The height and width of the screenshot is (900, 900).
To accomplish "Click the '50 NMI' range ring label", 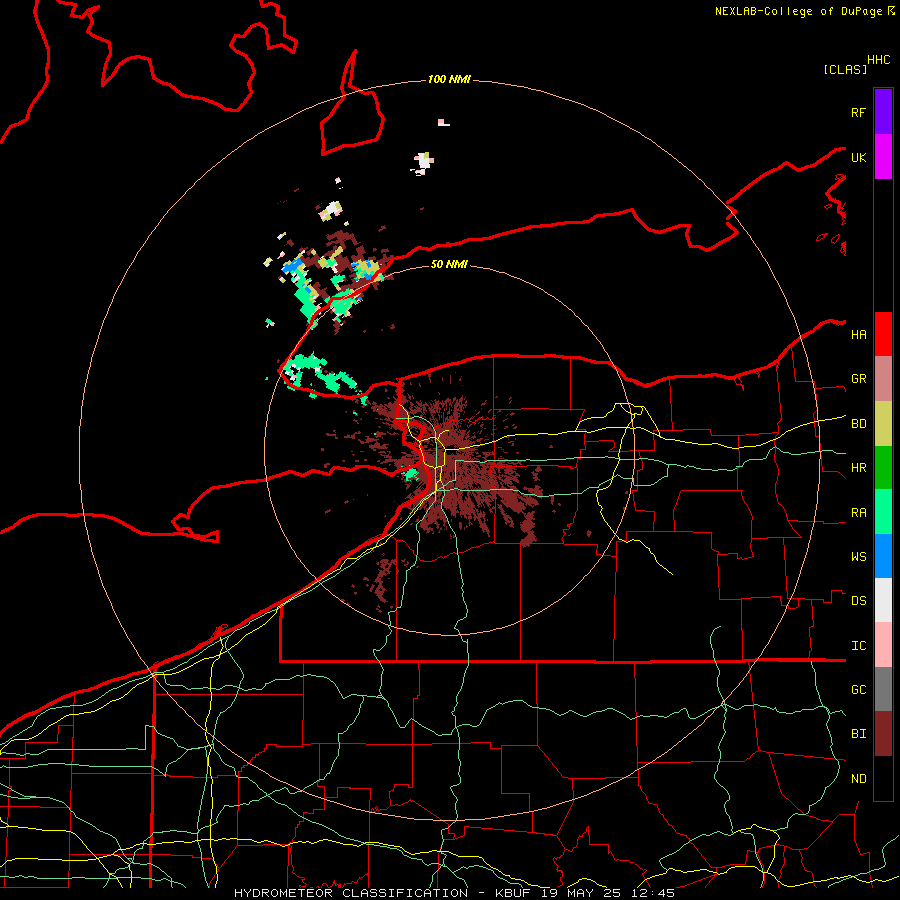I will [449, 264].
